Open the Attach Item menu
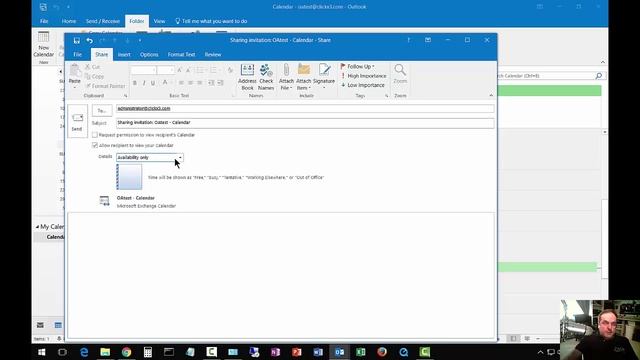Viewport: 640px width, 360px height. [x=304, y=77]
